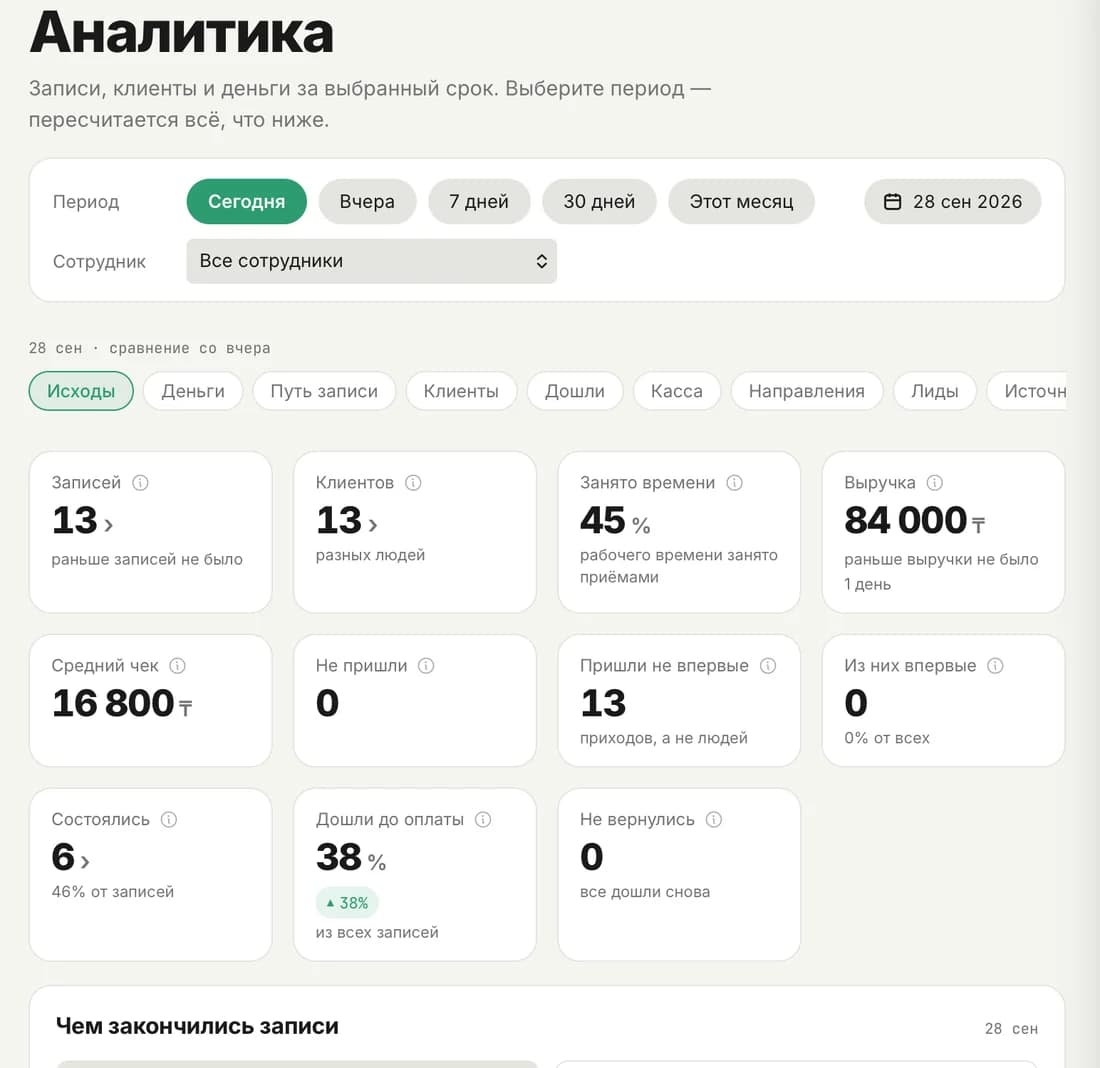Open the Все сотрудники employee dropdown
The image size is (1100, 1068).
tap(371, 261)
